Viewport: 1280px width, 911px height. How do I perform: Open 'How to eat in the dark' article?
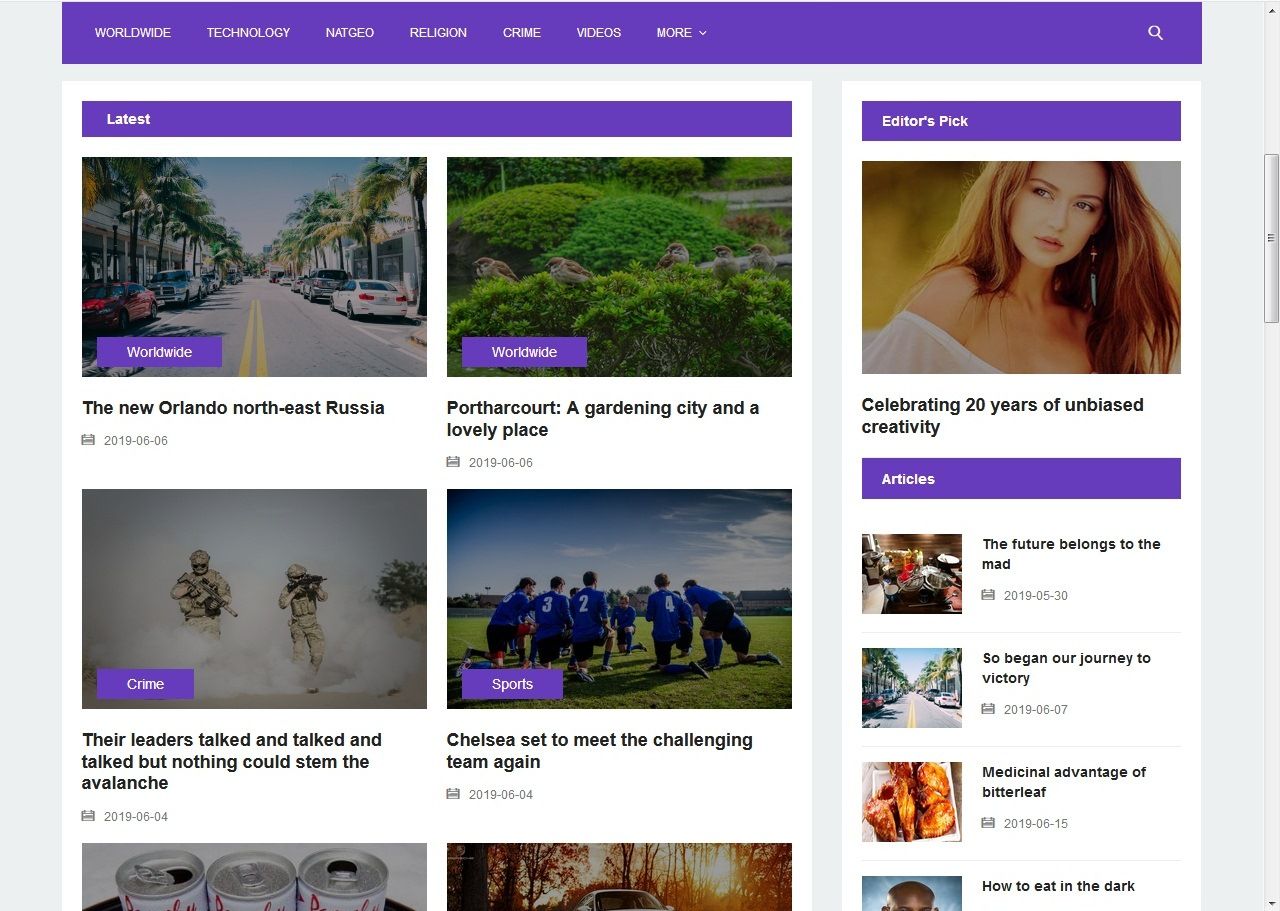1058,886
